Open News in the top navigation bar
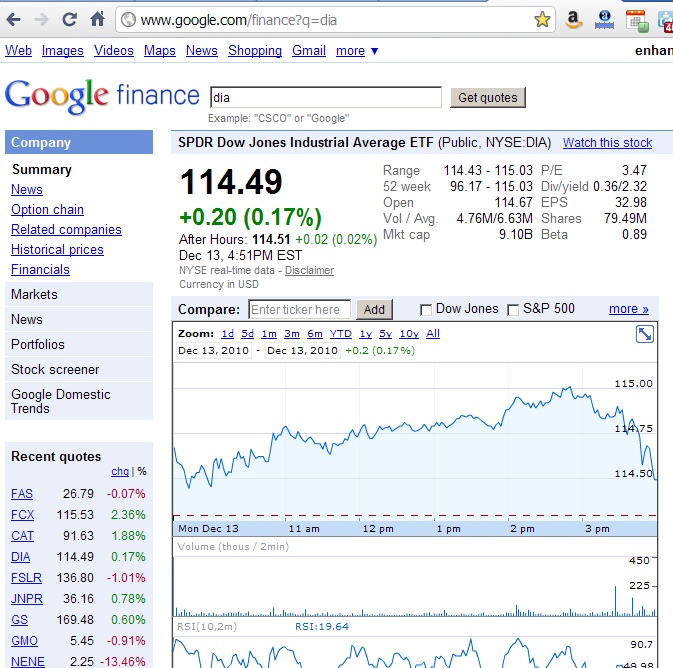Viewport: 673px width, 668px height. (x=202, y=51)
